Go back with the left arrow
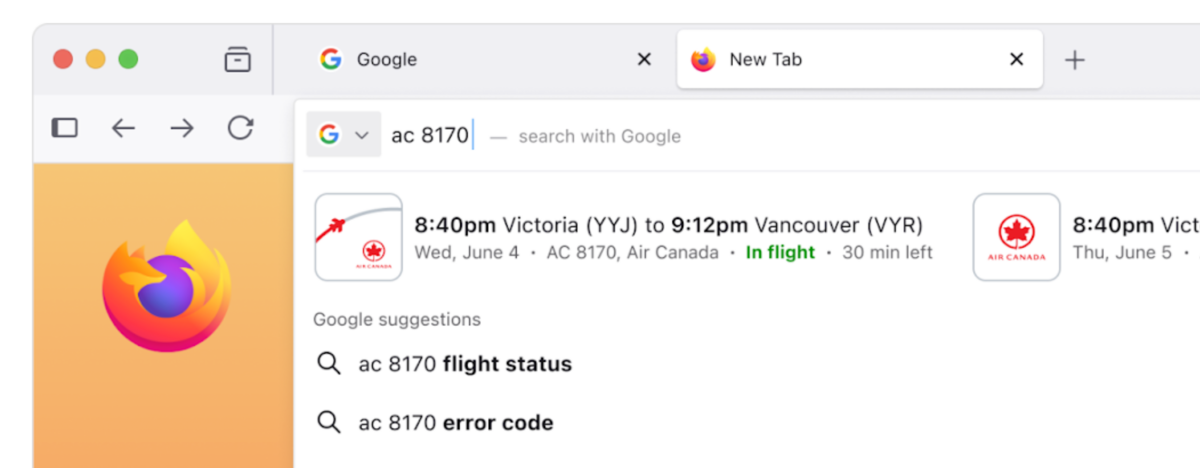Viewport: 1200px width, 468px height. (123, 128)
